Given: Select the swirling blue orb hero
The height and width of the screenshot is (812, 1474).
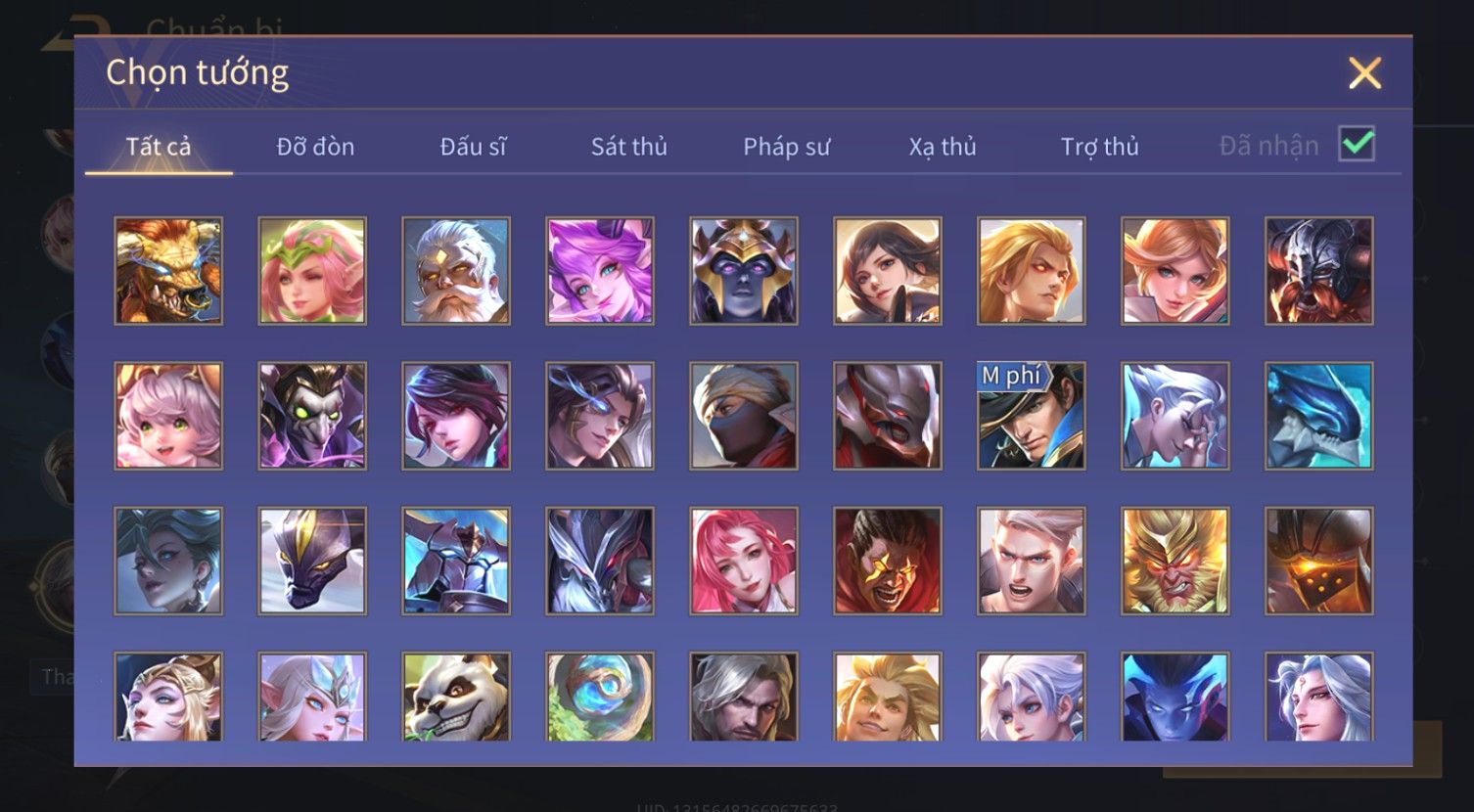Looking at the screenshot, I should 600,697.
